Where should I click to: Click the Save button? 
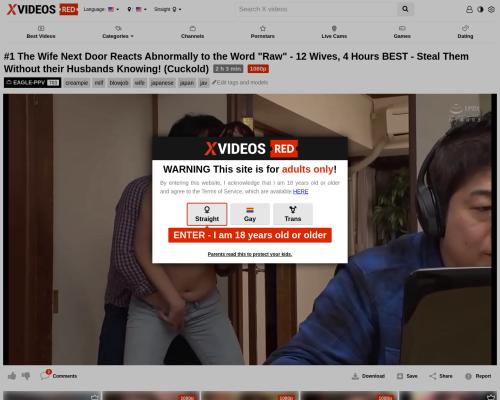coord(407,376)
